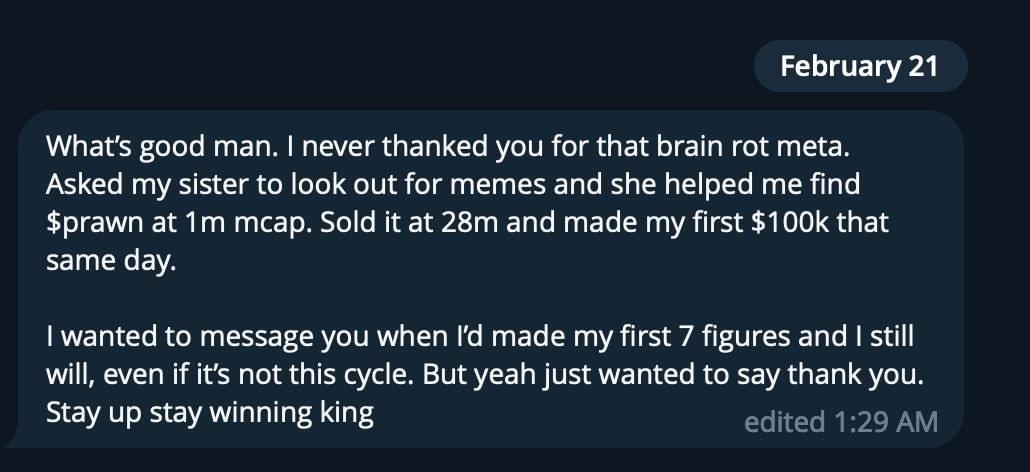Click the "edited" label on the message
Viewport: 1030px width, 472px height.
pos(782,422)
